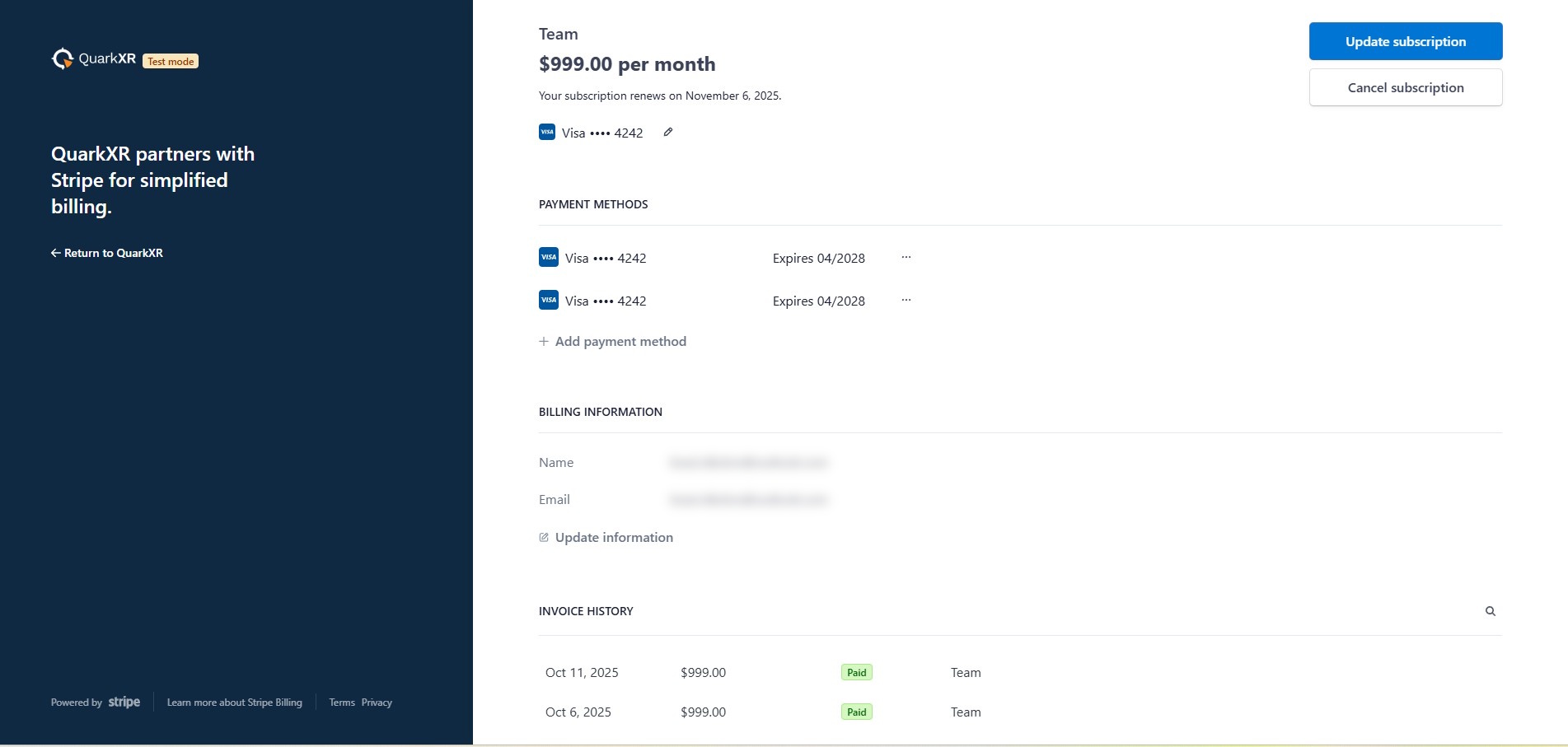Click the $999.00 per month price text
This screenshot has height=747, width=1568.
(x=627, y=64)
